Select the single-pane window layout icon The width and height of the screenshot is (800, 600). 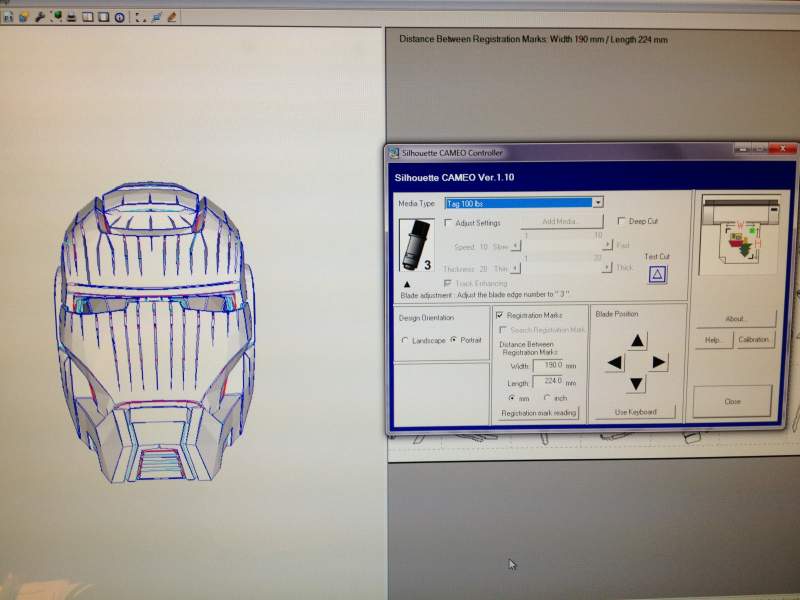(104, 17)
